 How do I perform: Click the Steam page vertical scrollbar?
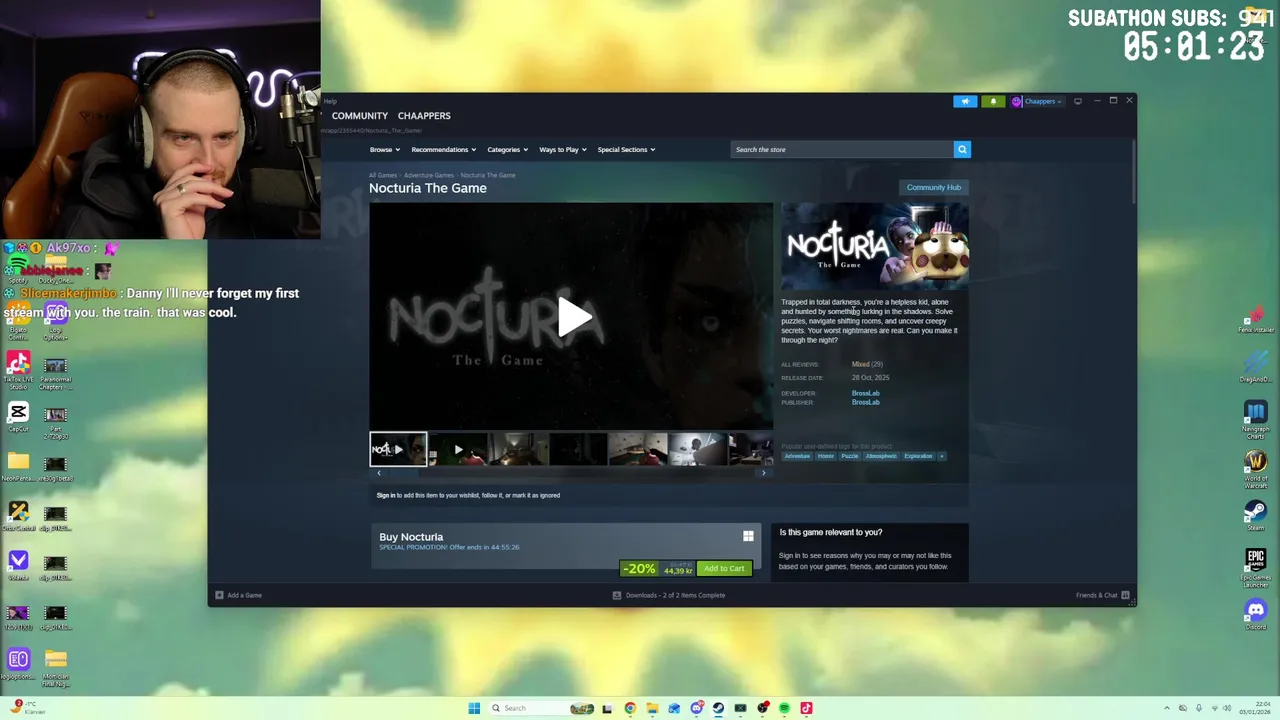coord(1134,171)
